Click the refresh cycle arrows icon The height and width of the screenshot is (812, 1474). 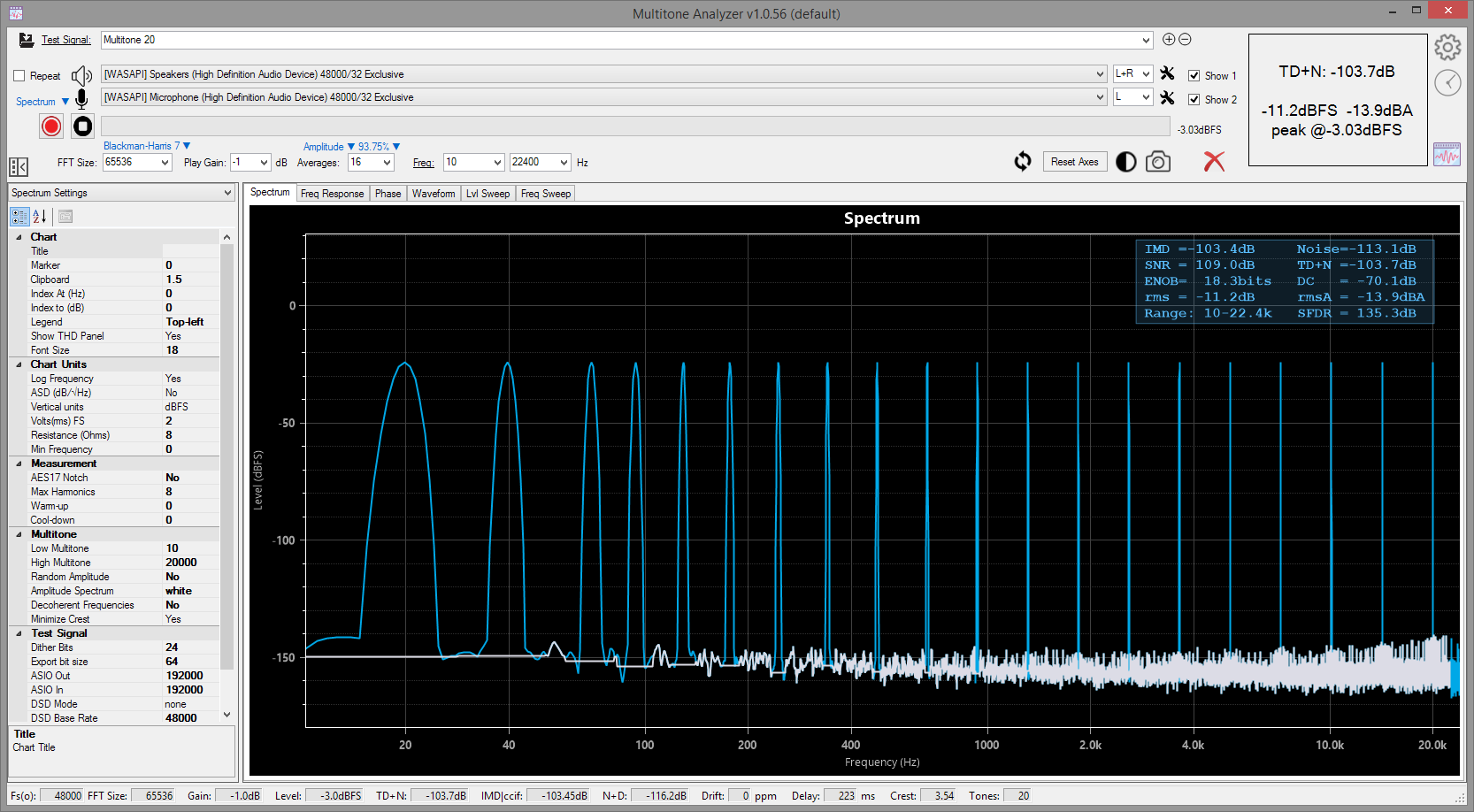[x=1023, y=162]
